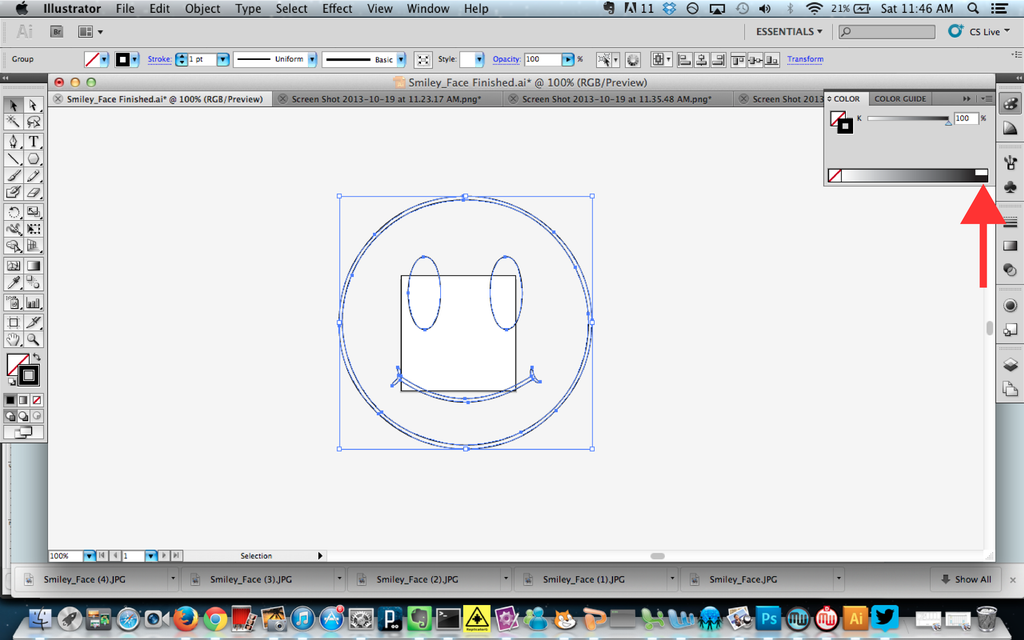Swap fill and stroke colors
The height and width of the screenshot is (640, 1024).
(37, 357)
